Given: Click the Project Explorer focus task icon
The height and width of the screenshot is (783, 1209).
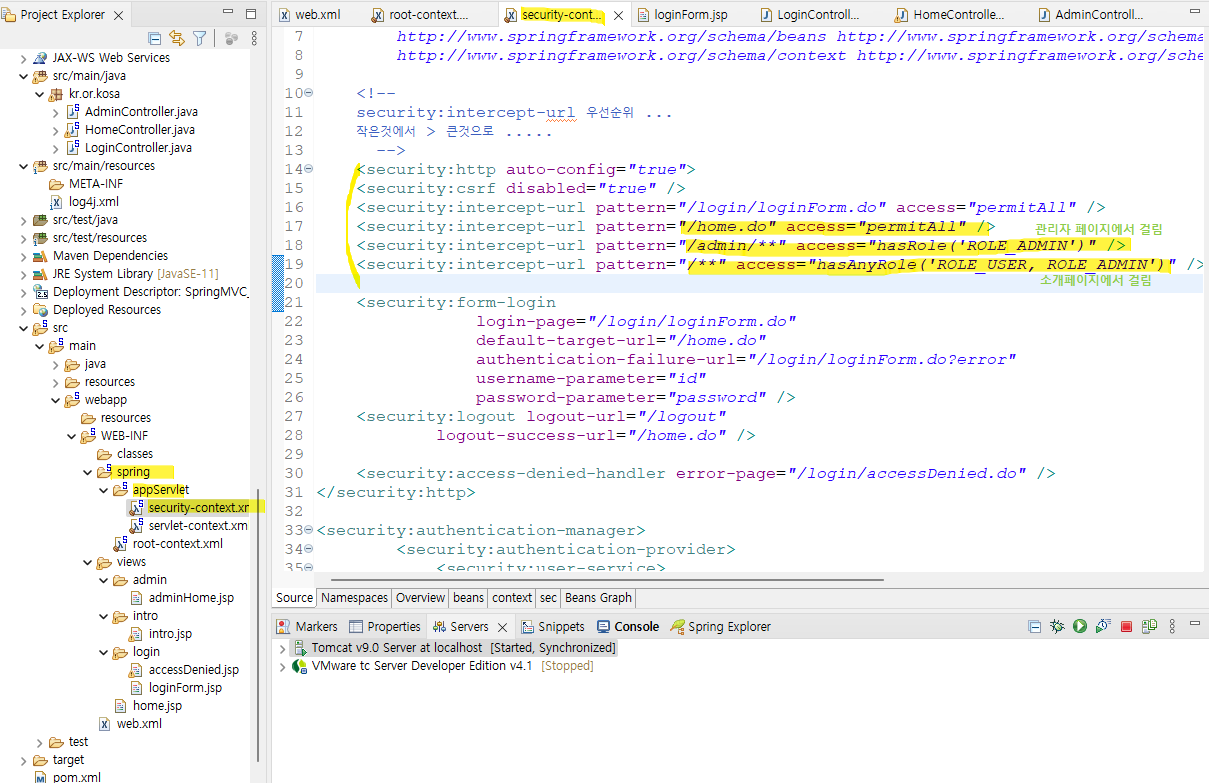Looking at the screenshot, I should point(231,38).
